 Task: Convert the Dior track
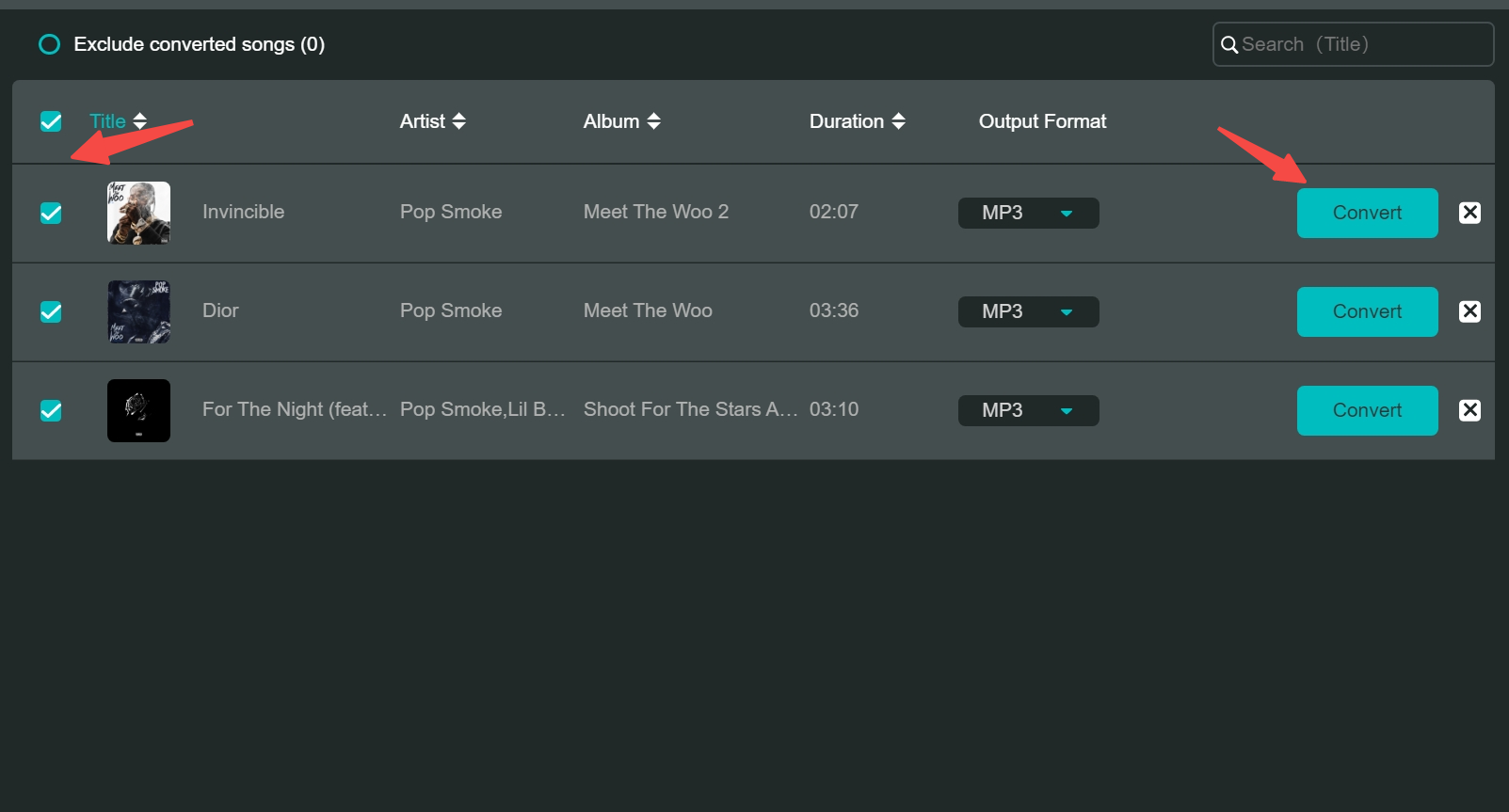pos(1367,311)
